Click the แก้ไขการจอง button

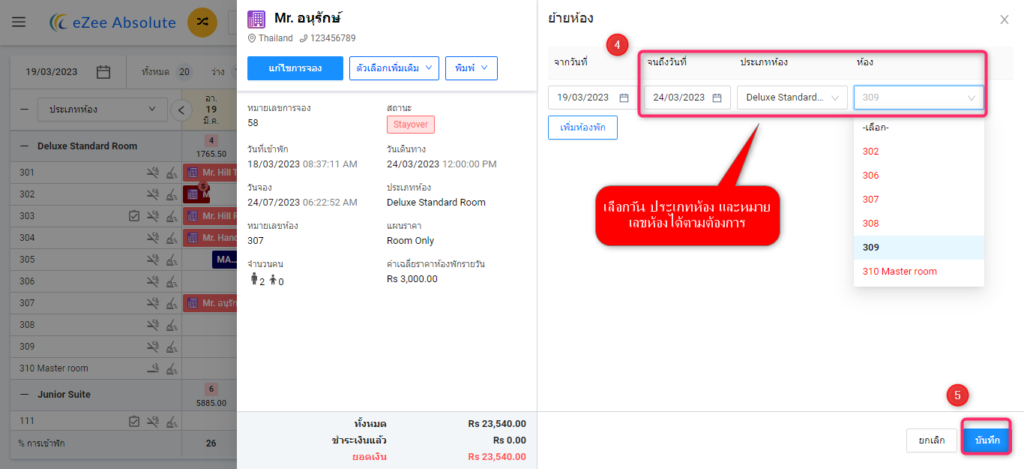pyautogui.click(x=295, y=68)
